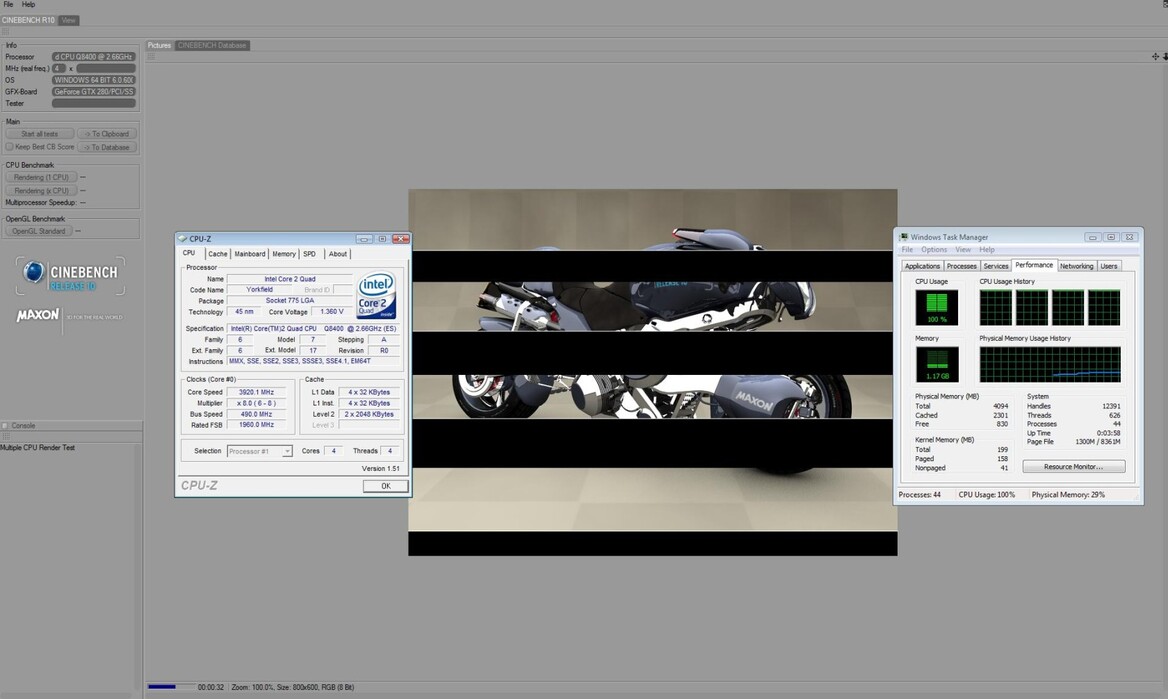Click the OS info field

[x=94, y=80]
